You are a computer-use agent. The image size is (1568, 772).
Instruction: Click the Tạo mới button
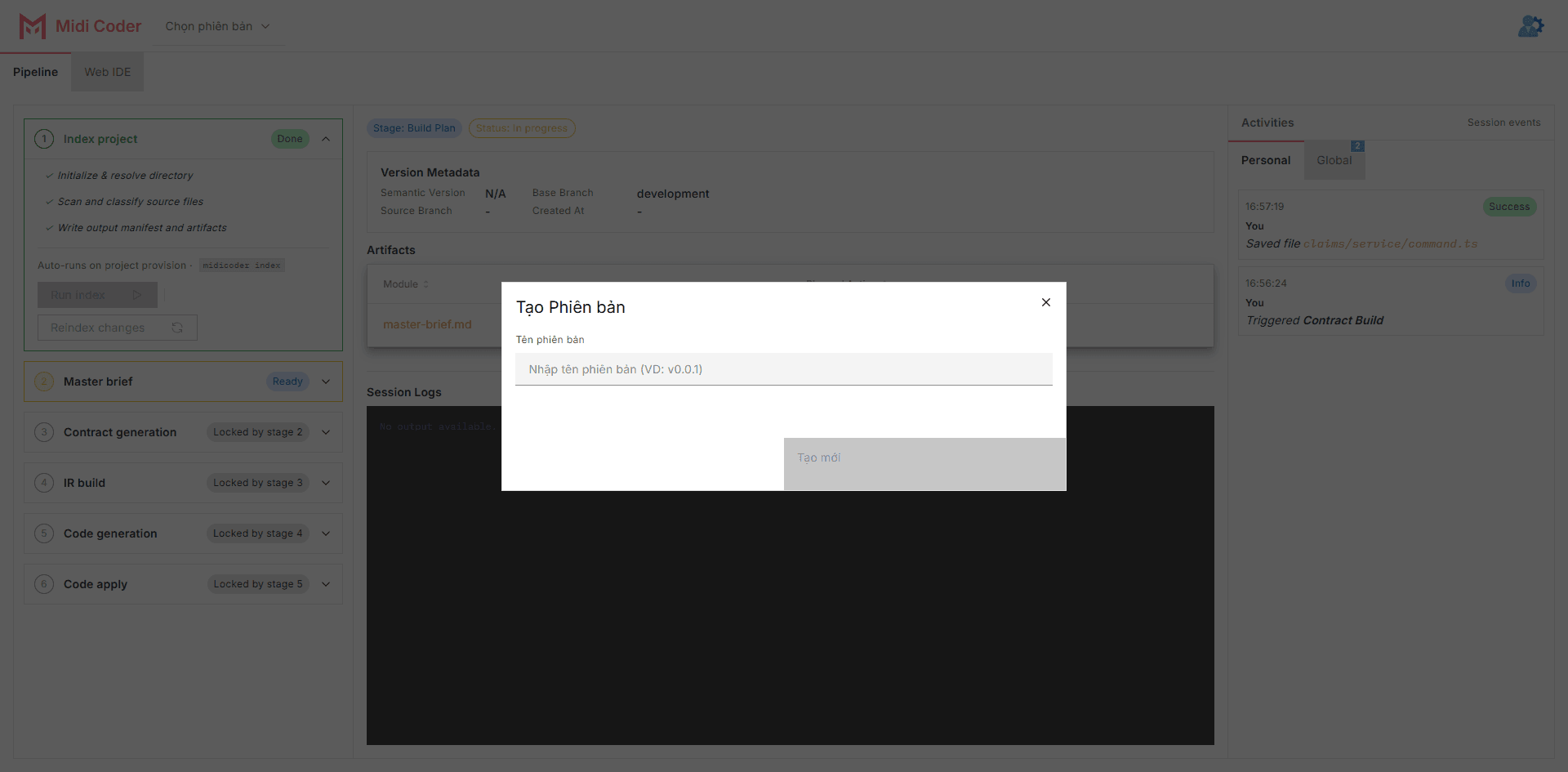click(924, 464)
